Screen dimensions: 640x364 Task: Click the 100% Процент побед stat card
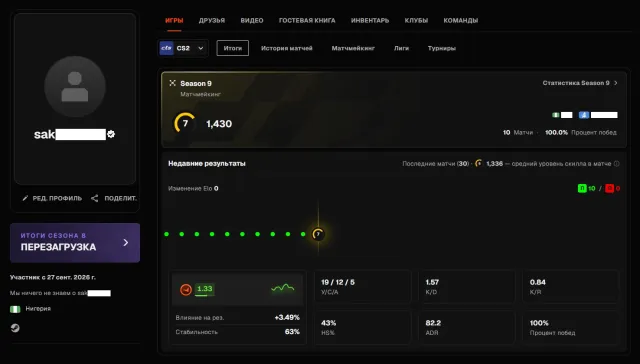[x=571, y=327]
